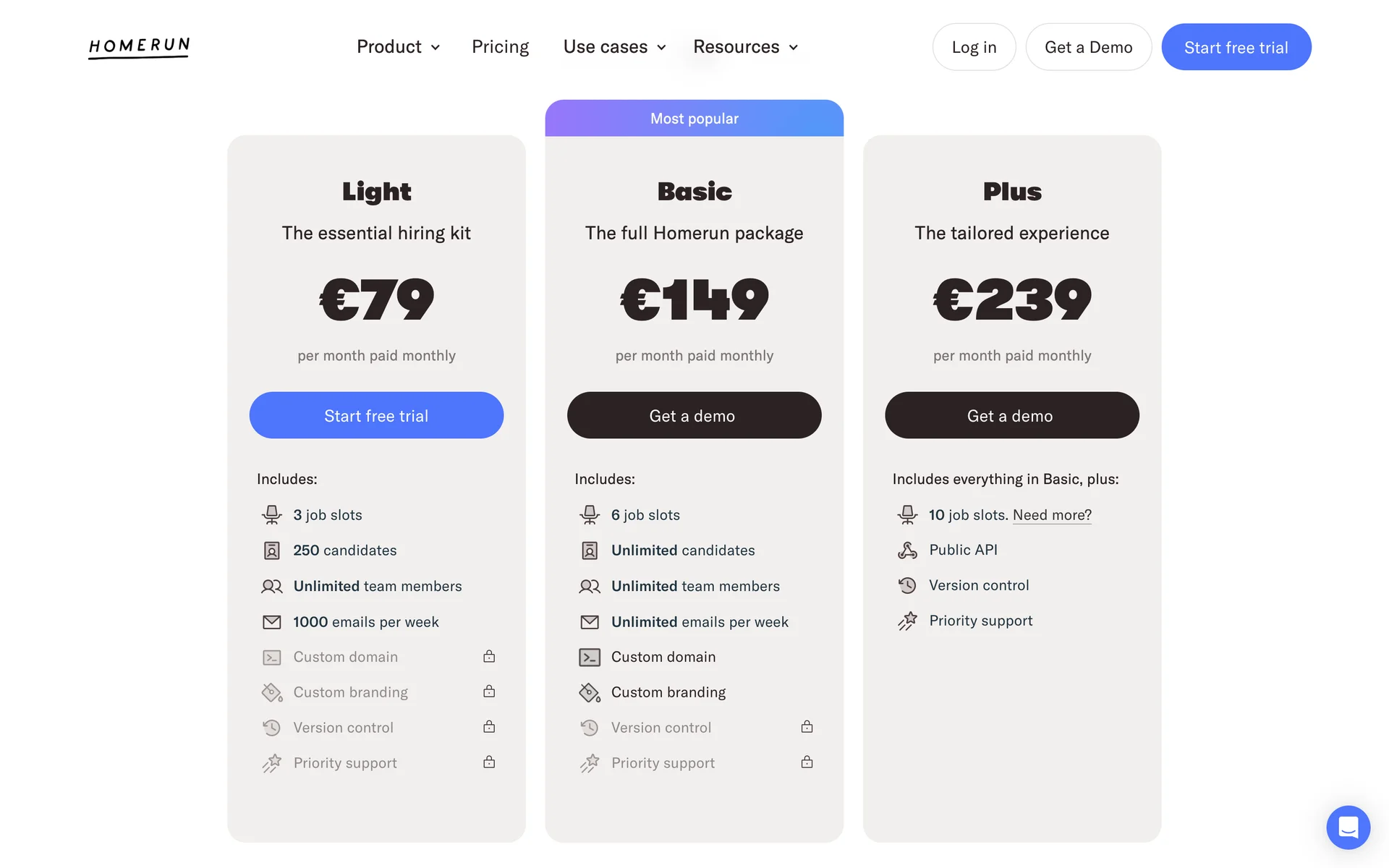The height and width of the screenshot is (868, 1389).
Task: Click the Most popular banner
Action: 694,119
